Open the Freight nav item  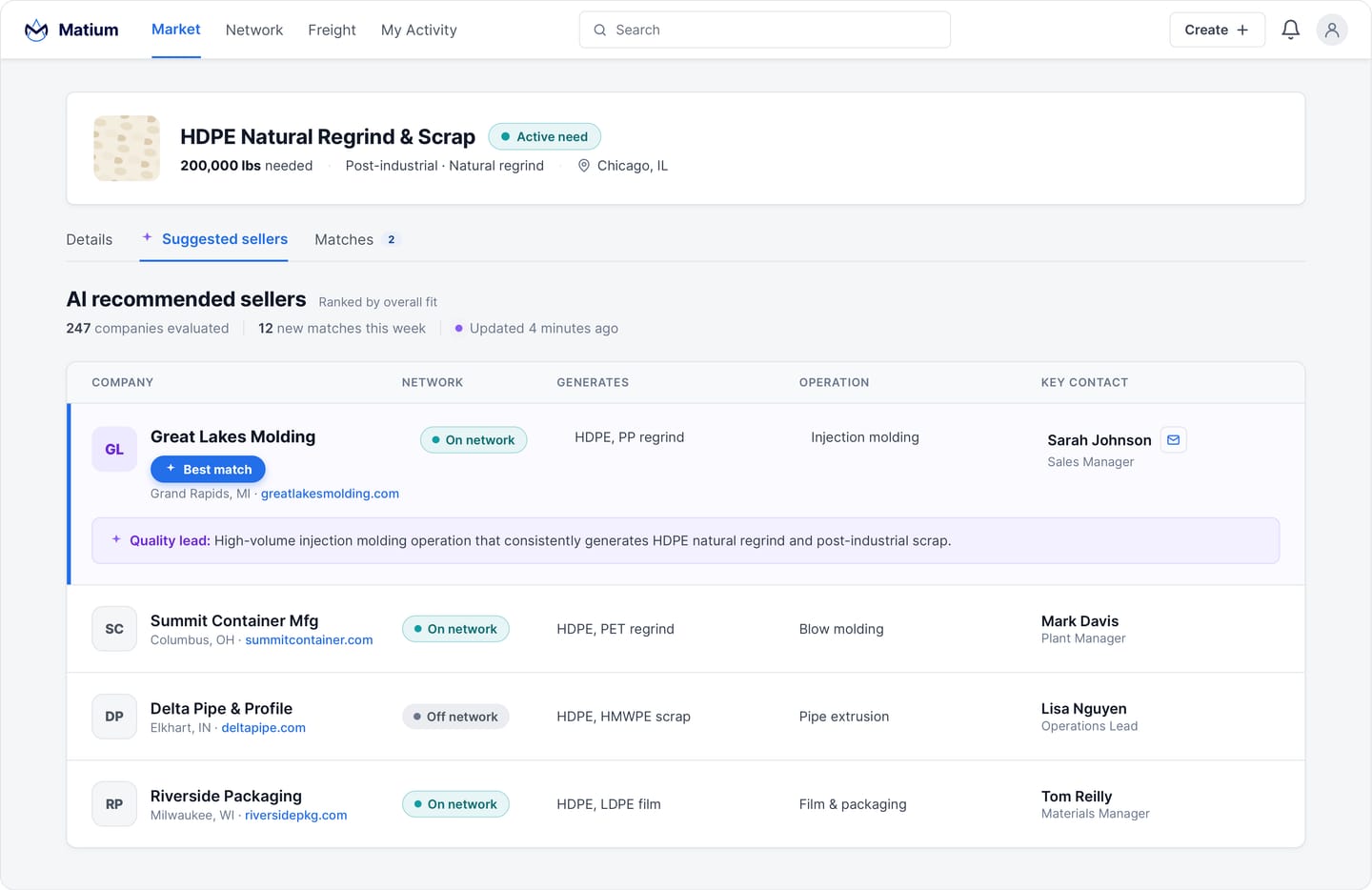[332, 30]
